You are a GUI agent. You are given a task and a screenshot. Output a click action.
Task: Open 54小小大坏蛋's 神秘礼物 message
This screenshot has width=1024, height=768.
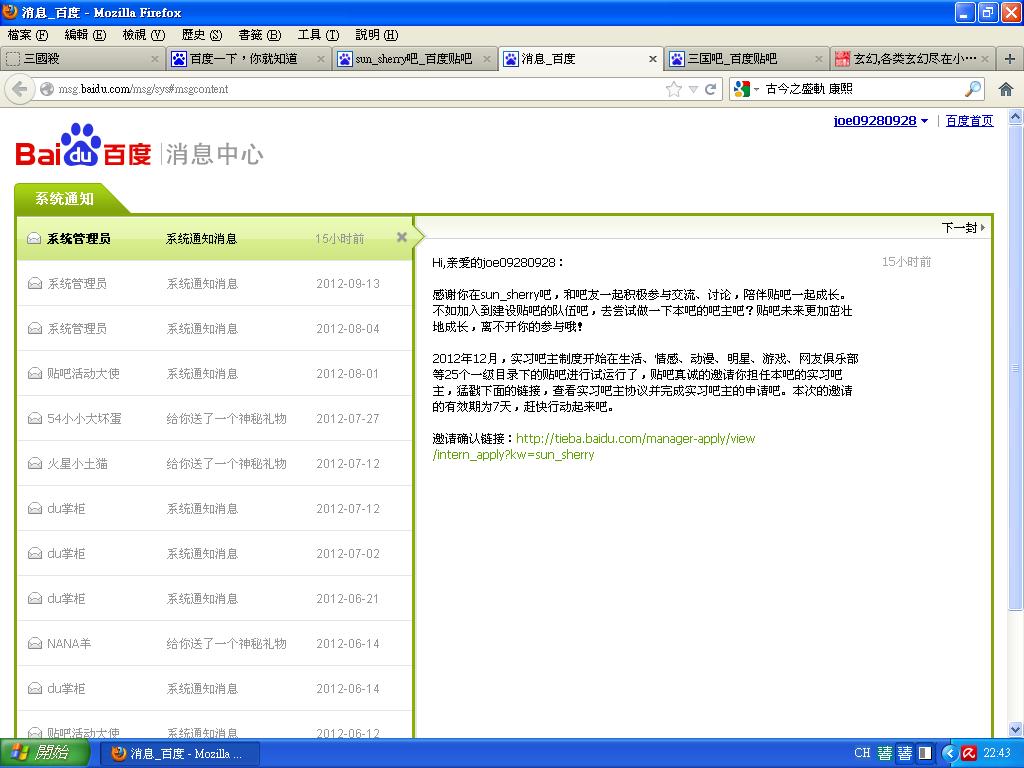click(214, 419)
